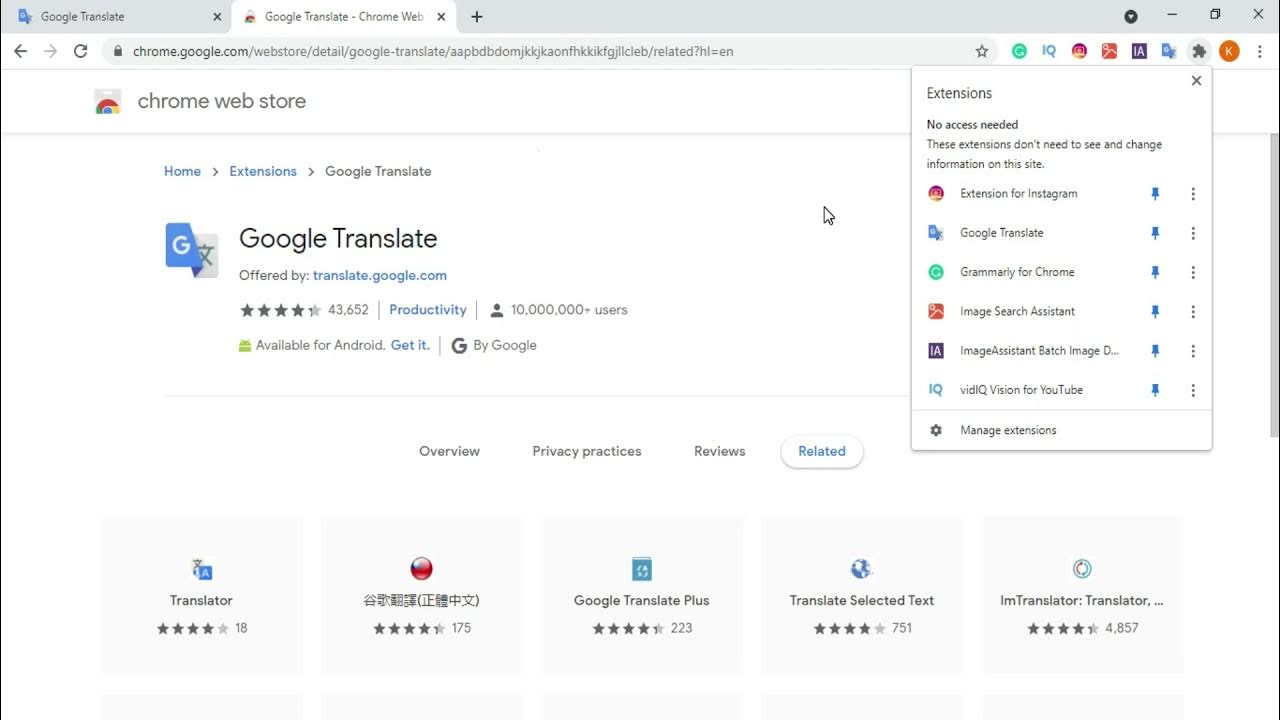Click the site lock icon in the address bar
Image resolution: width=1280 pixels, height=720 pixels.
point(118,51)
